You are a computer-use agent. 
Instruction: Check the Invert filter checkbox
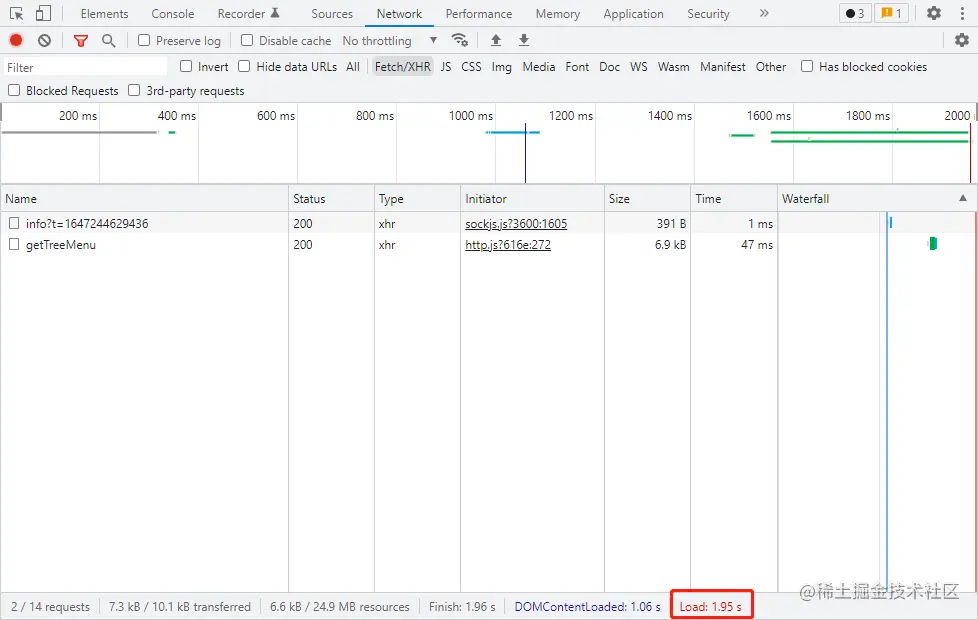pyautogui.click(x=186, y=66)
